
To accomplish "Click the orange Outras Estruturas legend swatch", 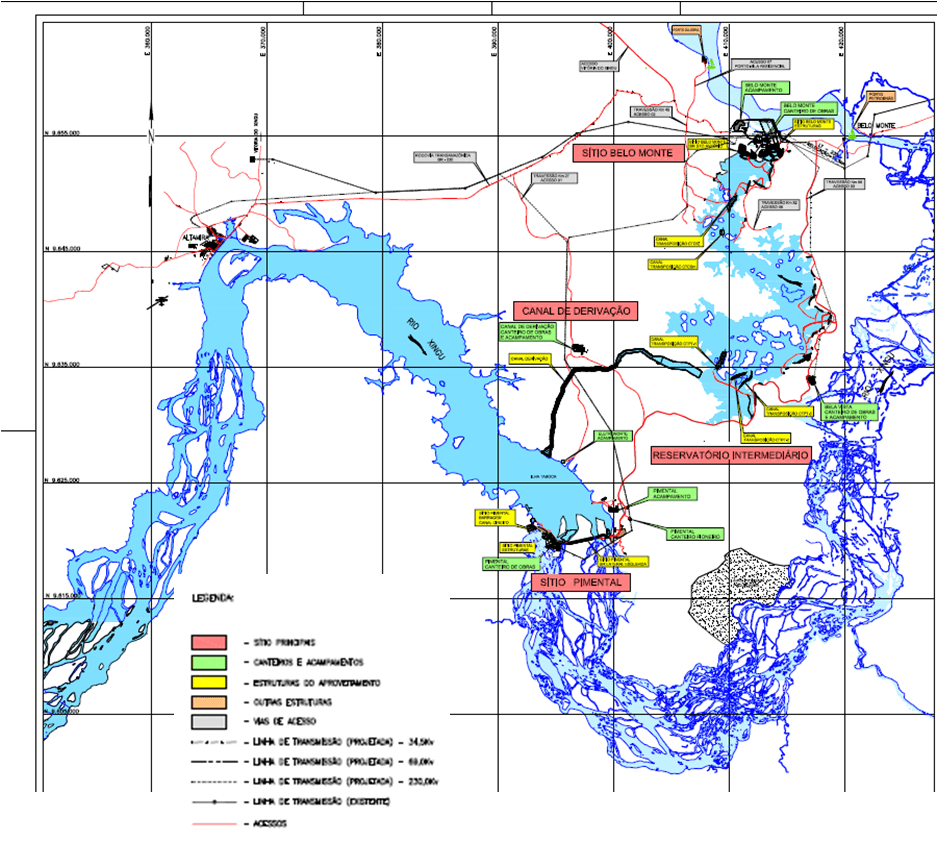I will coord(209,702).
